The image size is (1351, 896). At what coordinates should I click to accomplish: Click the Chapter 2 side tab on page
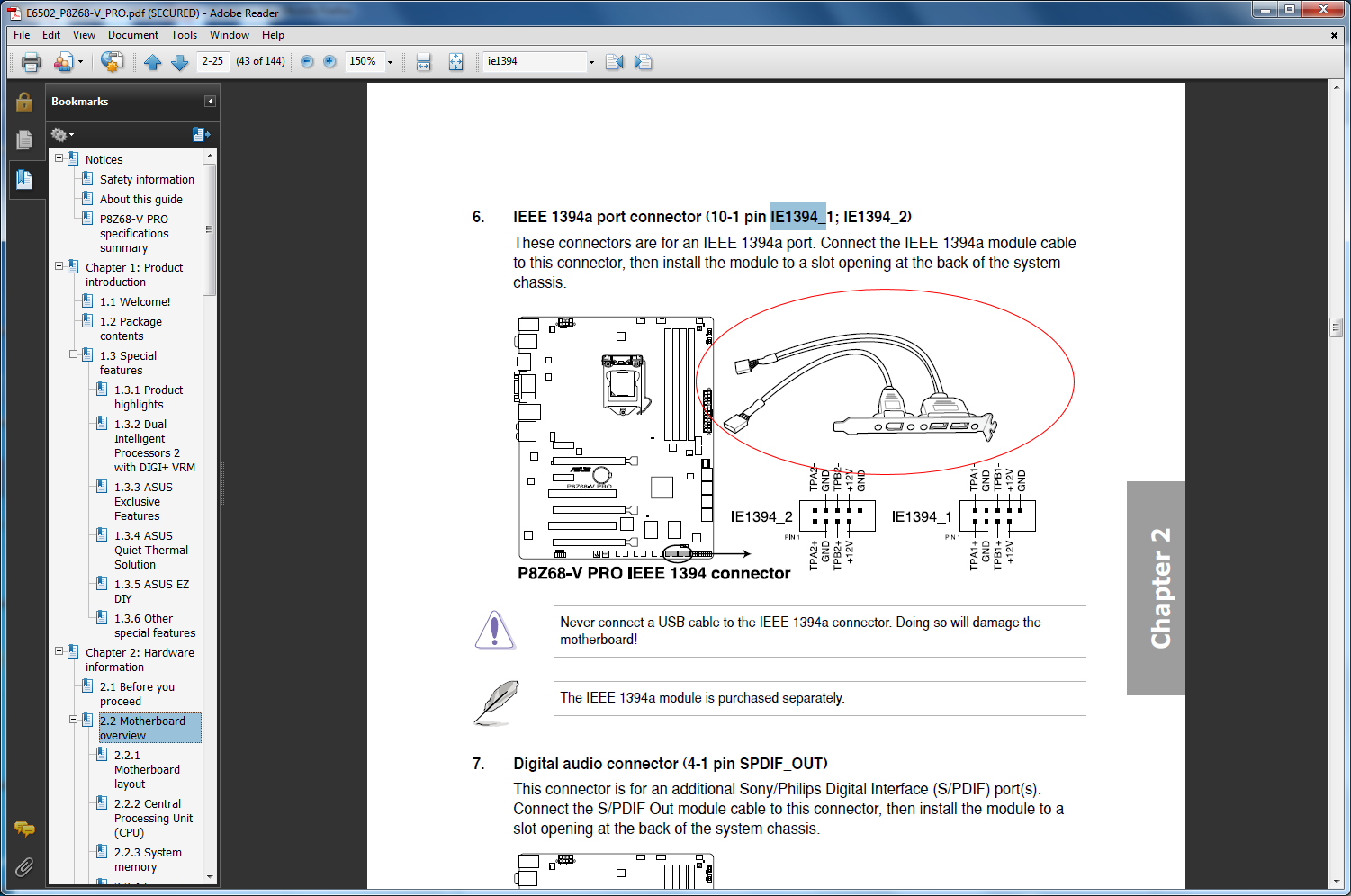pyautogui.click(x=1156, y=588)
